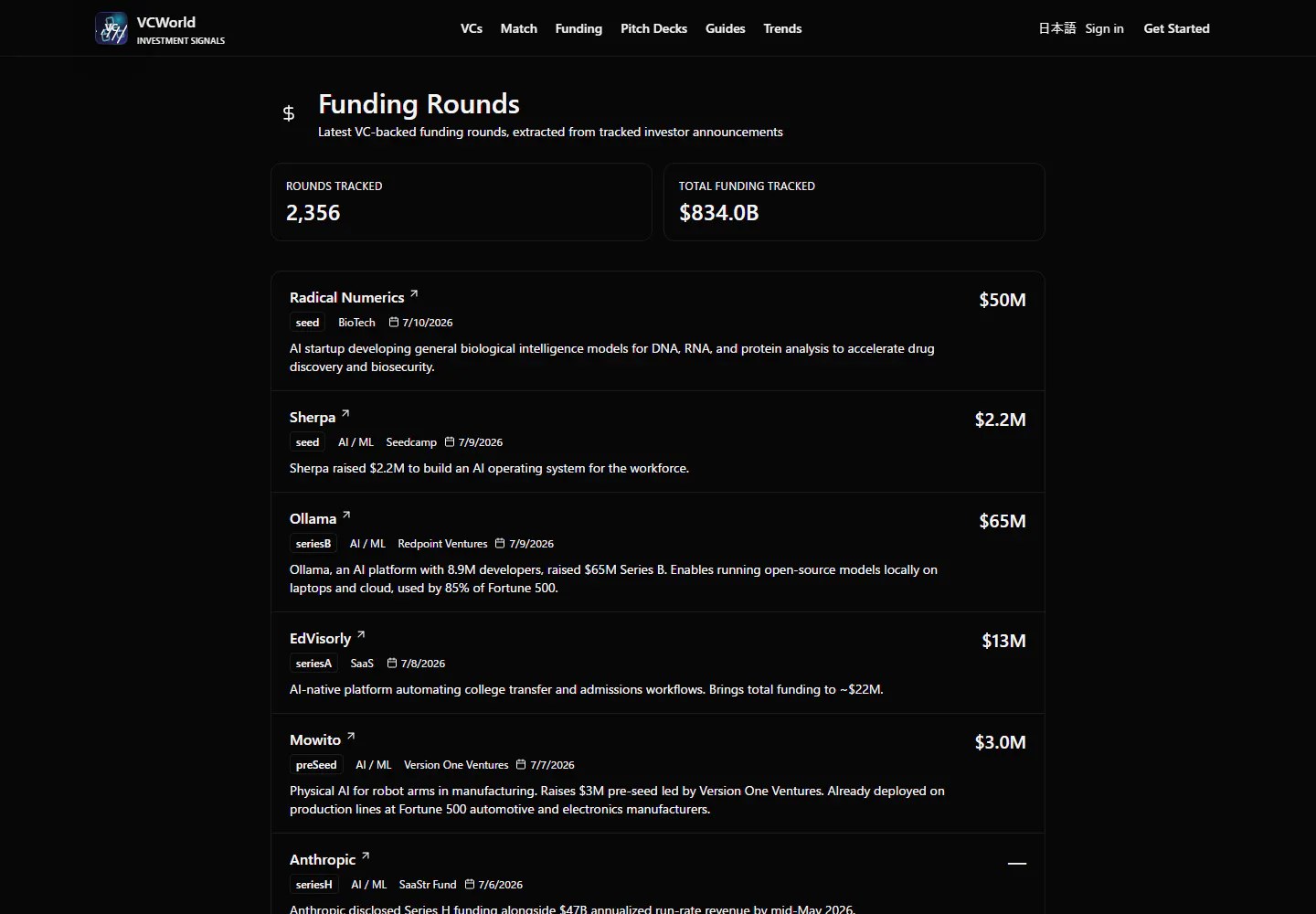Click the Version One Ventures investor label
This screenshot has height=914, width=1316.
click(456, 765)
